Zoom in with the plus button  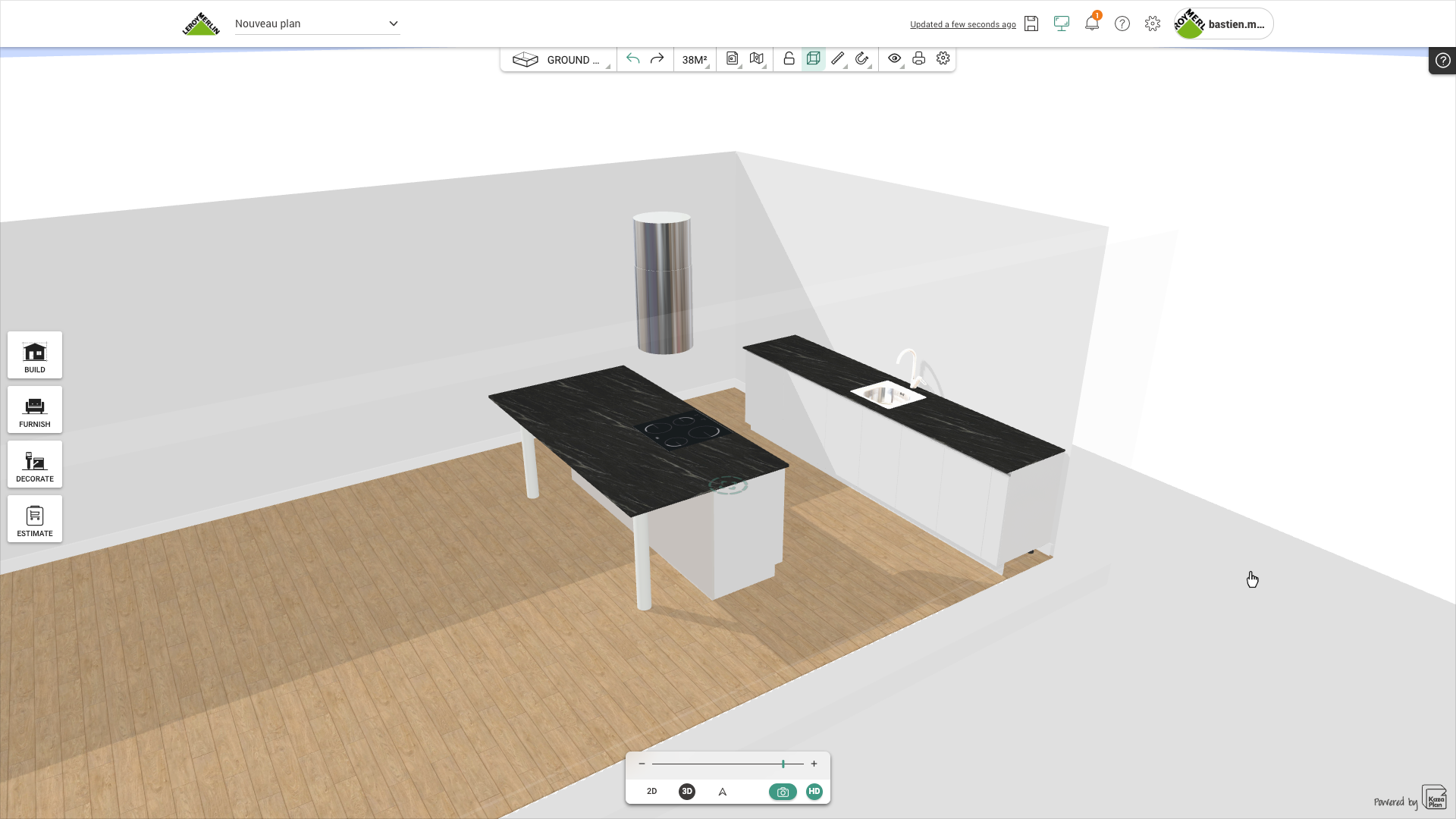click(814, 764)
